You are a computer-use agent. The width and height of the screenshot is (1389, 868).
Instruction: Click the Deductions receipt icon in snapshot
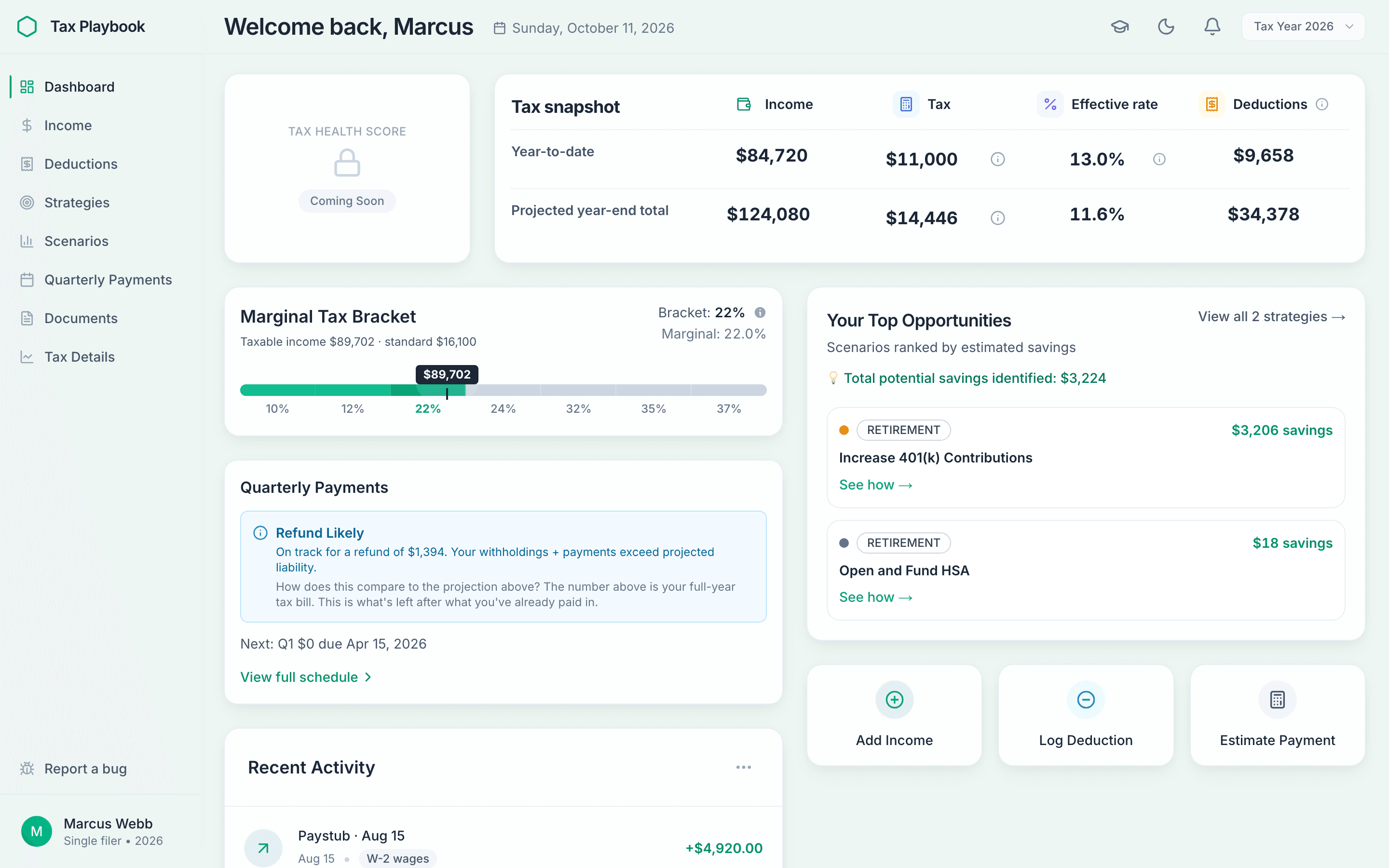tap(1212, 104)
